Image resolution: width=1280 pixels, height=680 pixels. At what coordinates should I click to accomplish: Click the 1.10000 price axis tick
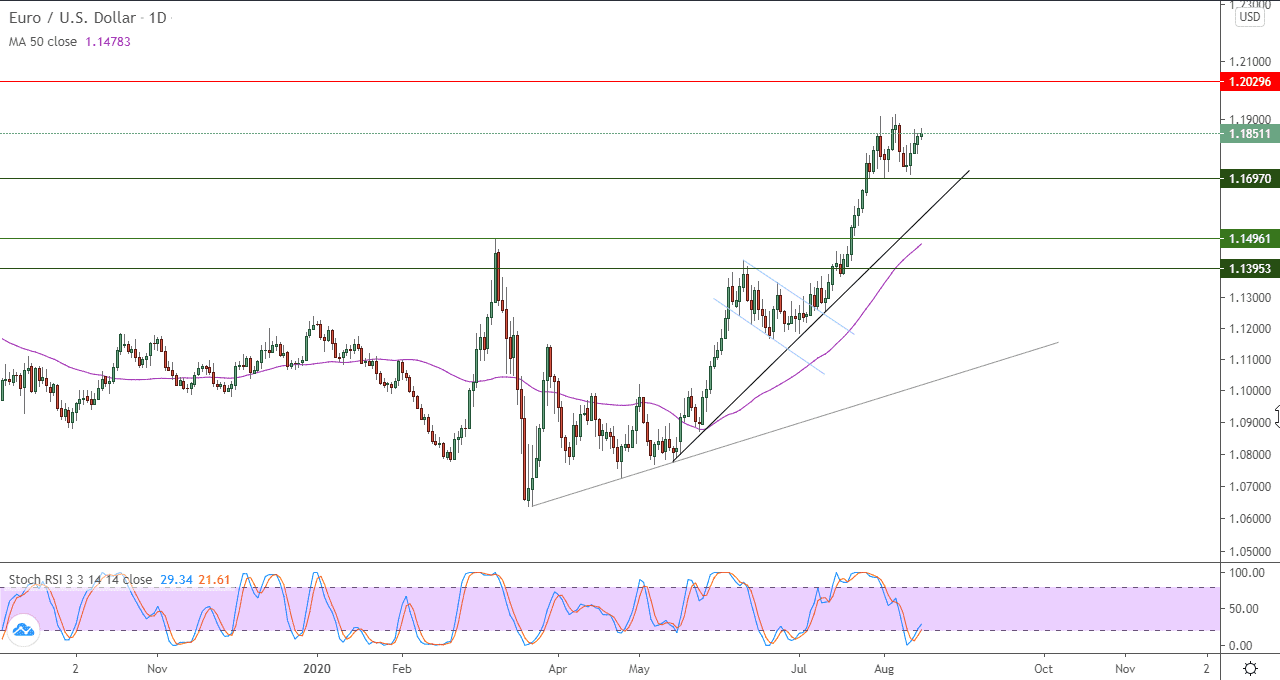[1251, 391]
